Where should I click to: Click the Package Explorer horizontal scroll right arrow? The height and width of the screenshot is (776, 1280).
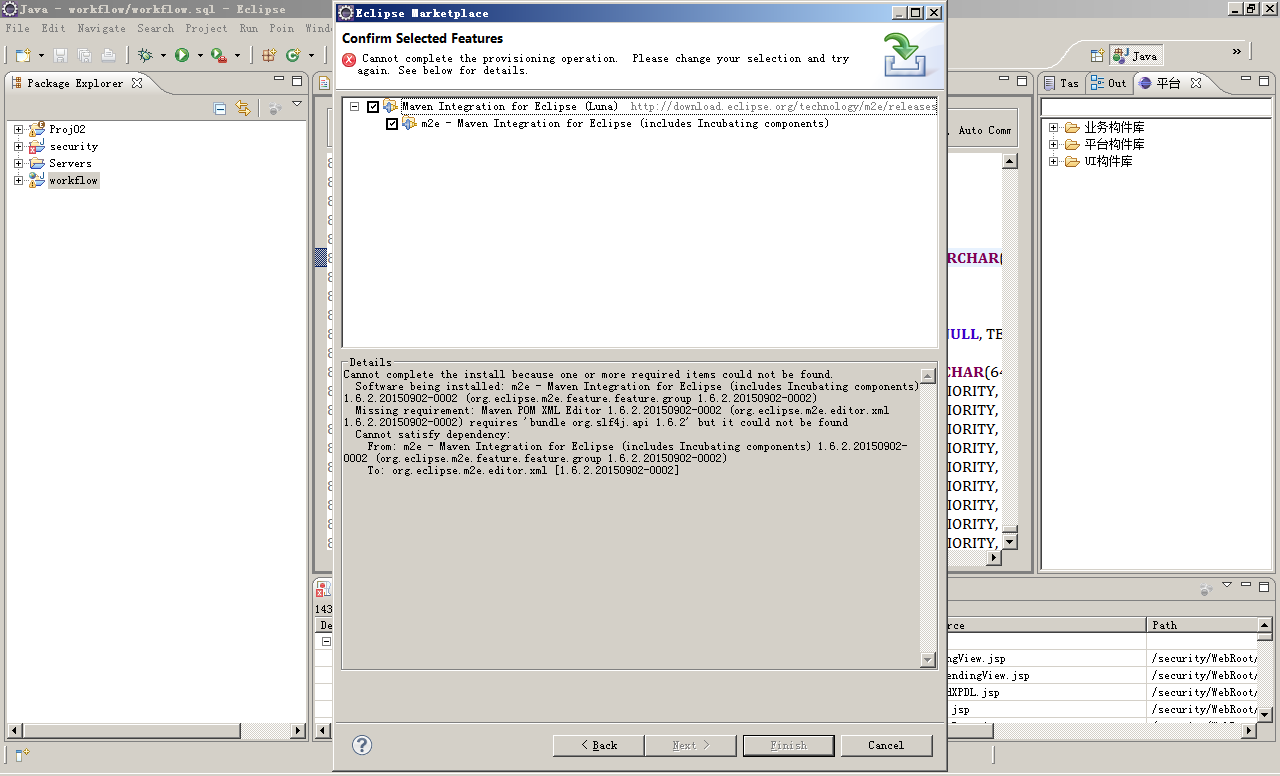coord(297,731)
